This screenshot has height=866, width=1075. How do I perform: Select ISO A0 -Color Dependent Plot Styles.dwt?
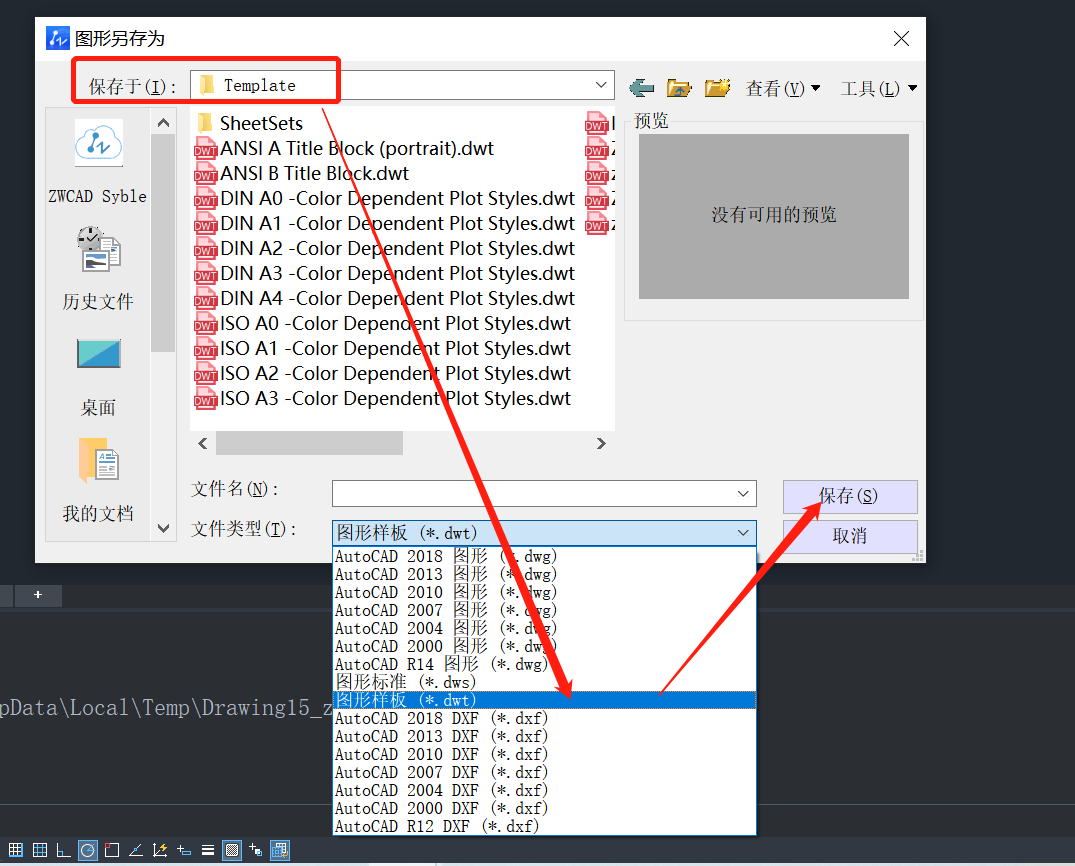tap(383, 324)
